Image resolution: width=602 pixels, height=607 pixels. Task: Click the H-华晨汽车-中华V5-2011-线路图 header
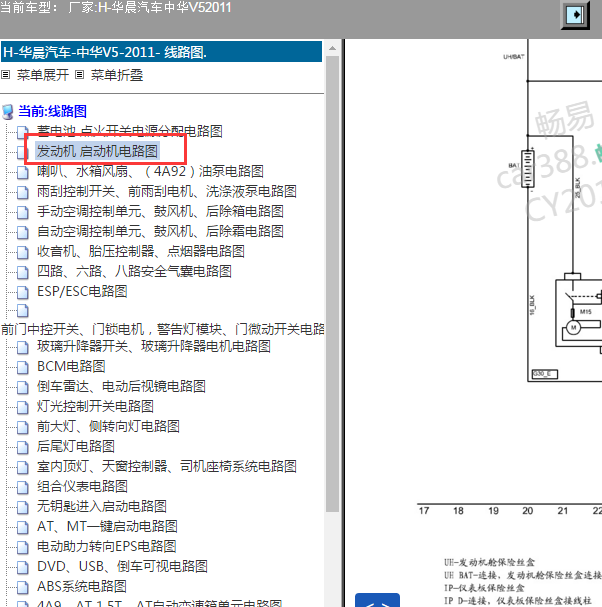(161, 51)
